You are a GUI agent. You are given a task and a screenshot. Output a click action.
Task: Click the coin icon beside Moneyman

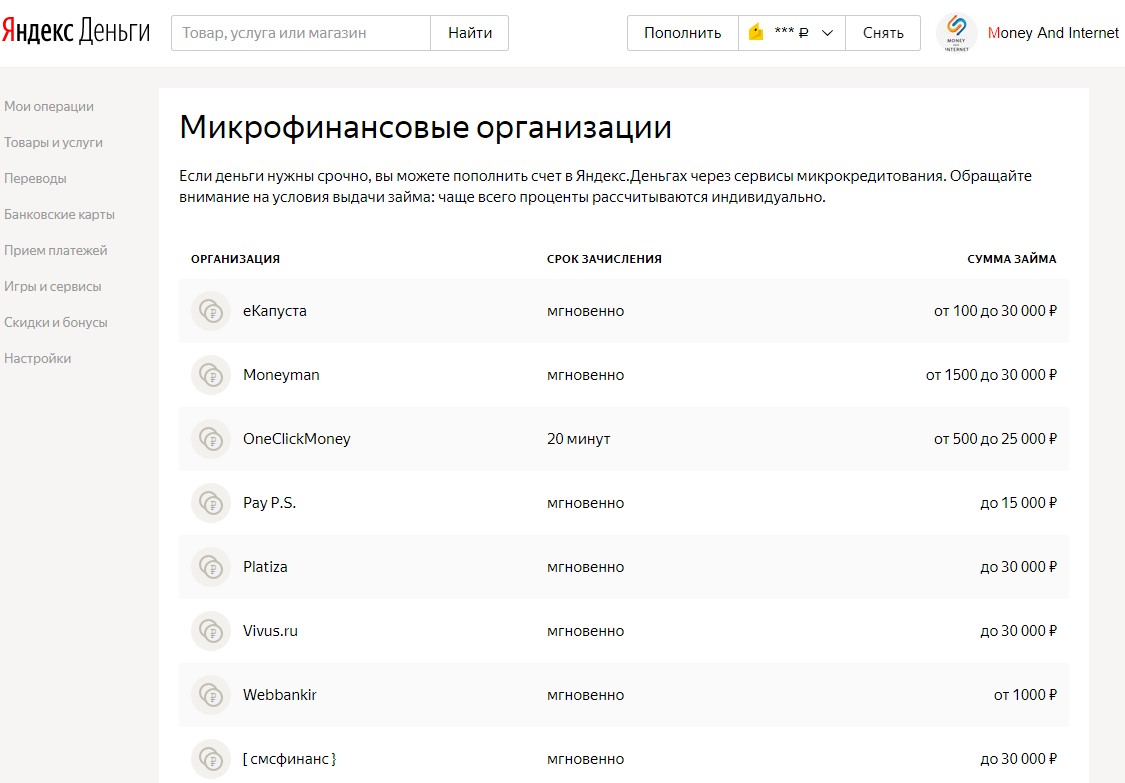211,375
